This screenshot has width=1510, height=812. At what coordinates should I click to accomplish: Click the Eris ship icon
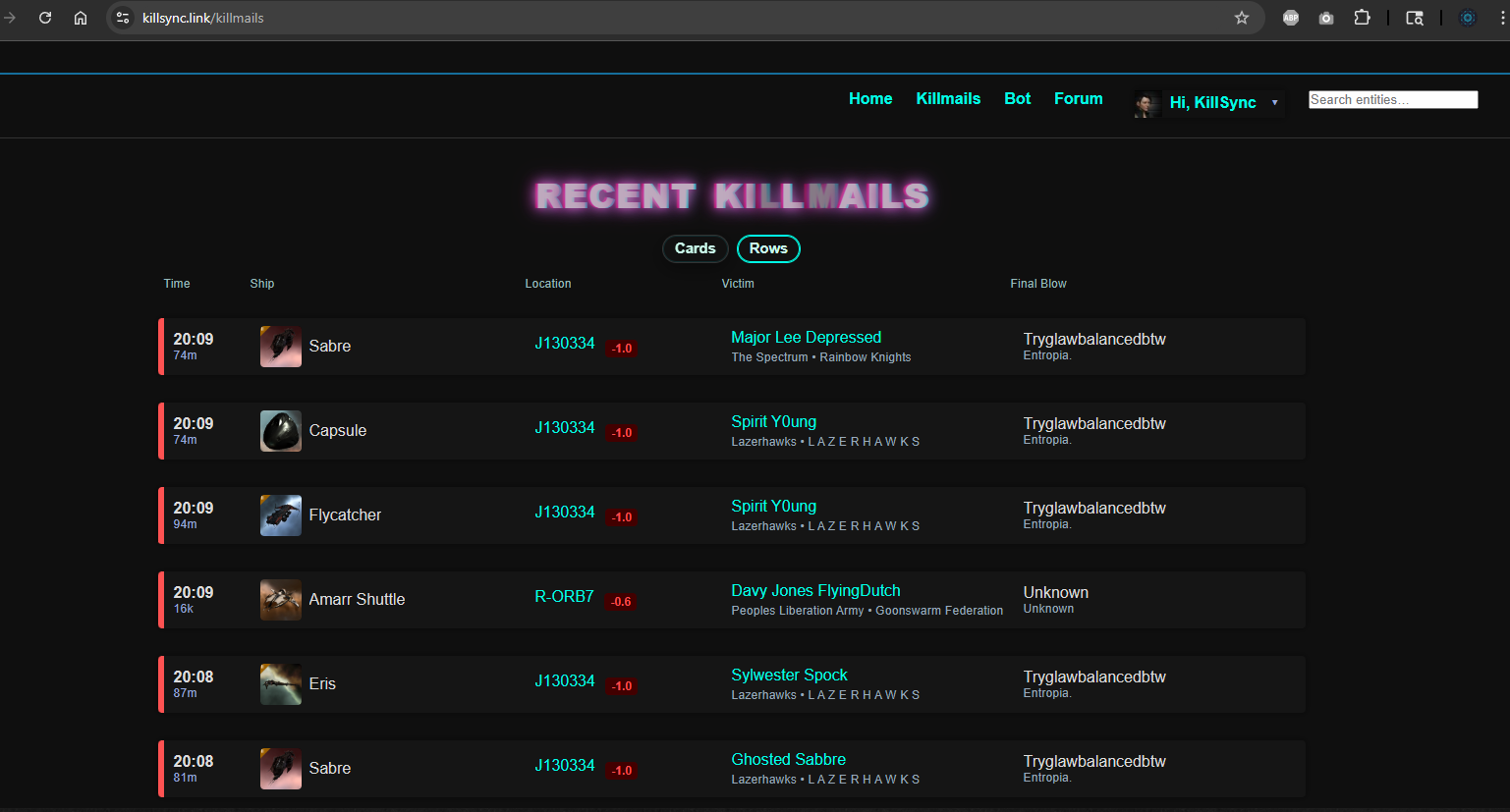coord(280,684)
